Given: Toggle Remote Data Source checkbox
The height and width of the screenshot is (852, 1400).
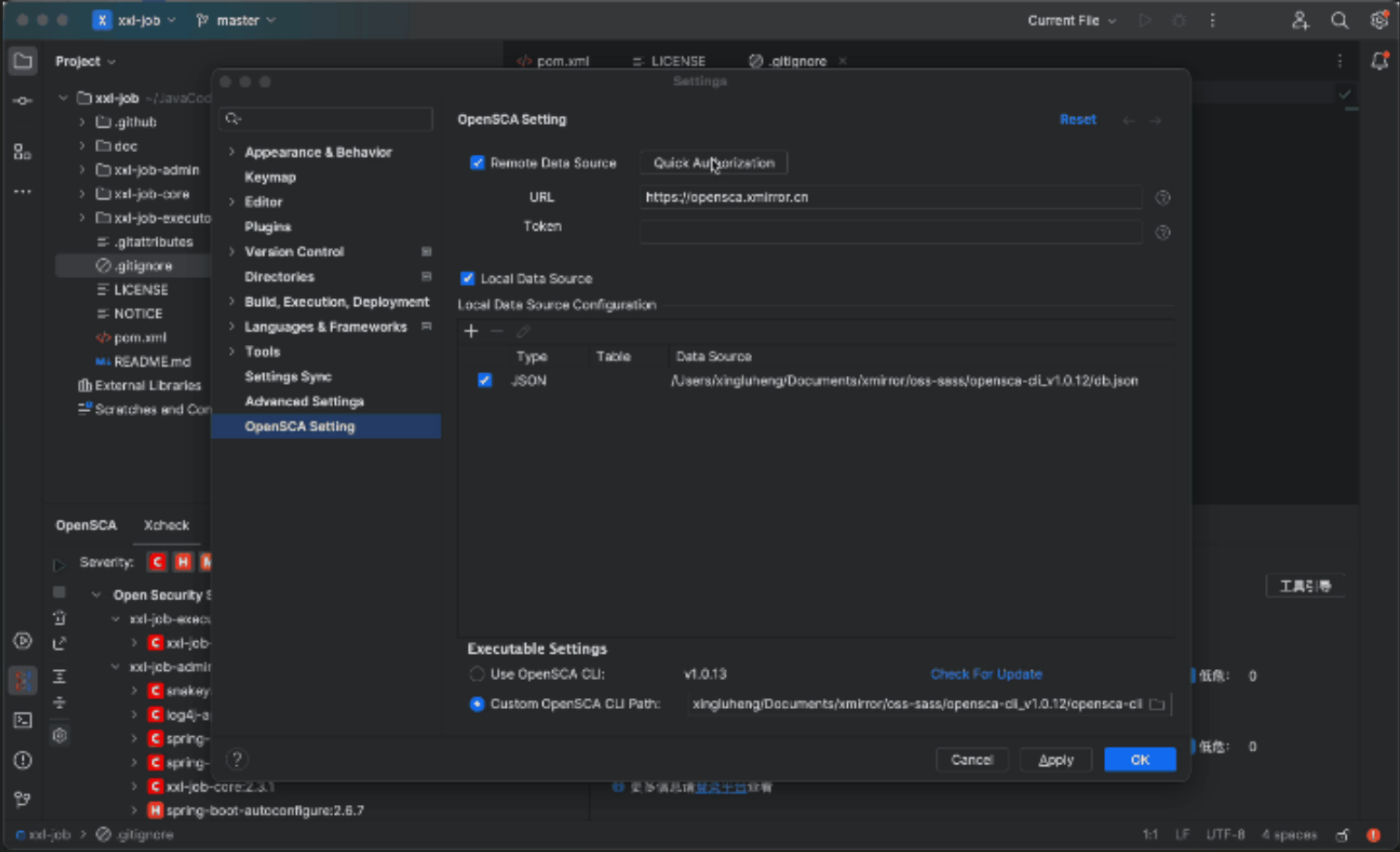Looking at the screenshot, I should 477,163.
